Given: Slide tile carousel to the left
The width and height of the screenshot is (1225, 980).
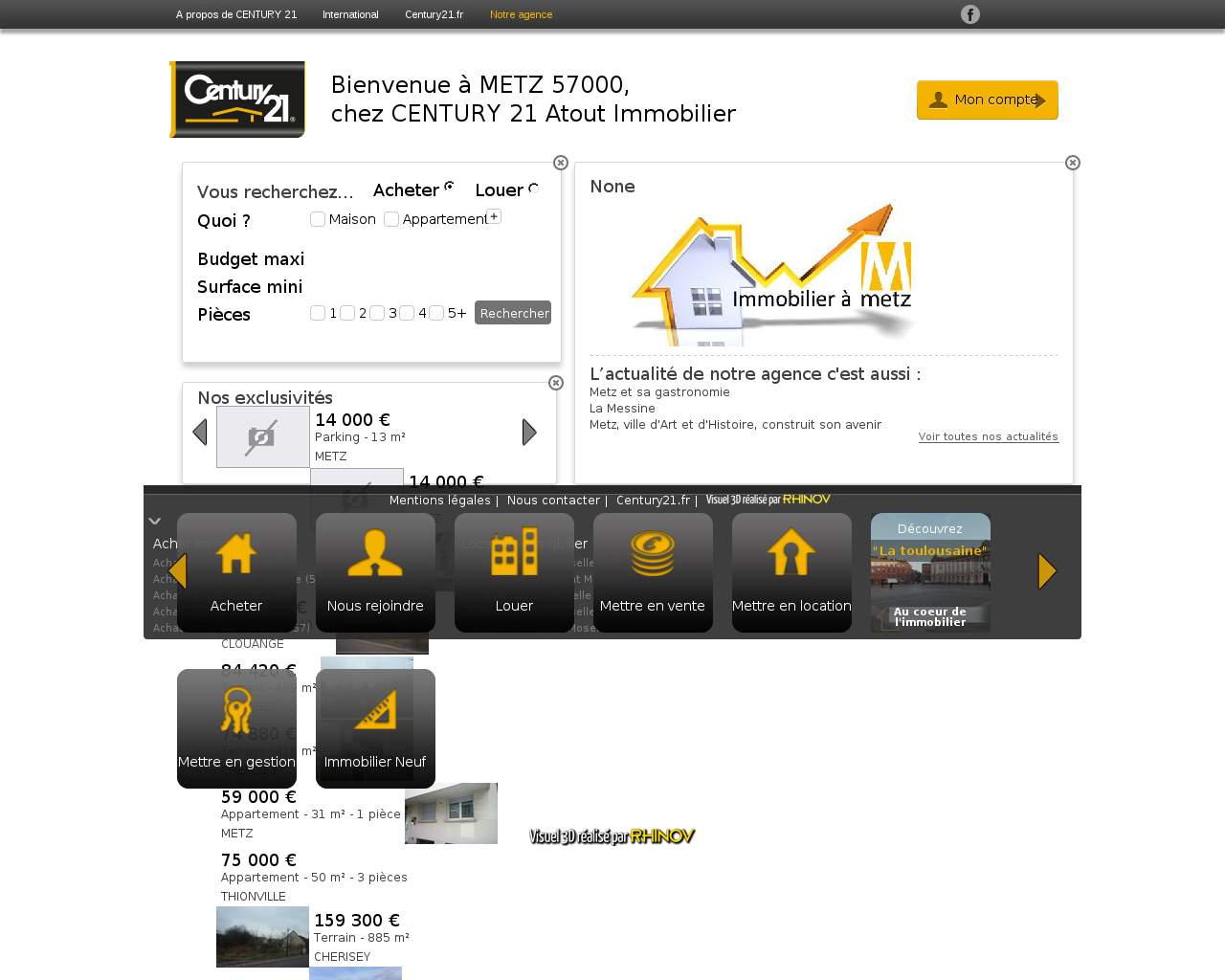Looking at the screenshot, I should [177, 571].
